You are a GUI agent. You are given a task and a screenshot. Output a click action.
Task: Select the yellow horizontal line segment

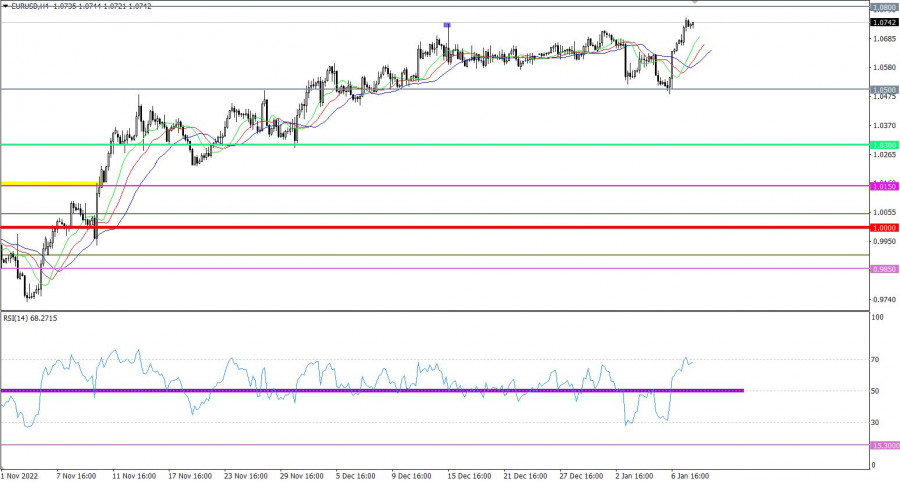pyautogui.click(x=50, y=183)
